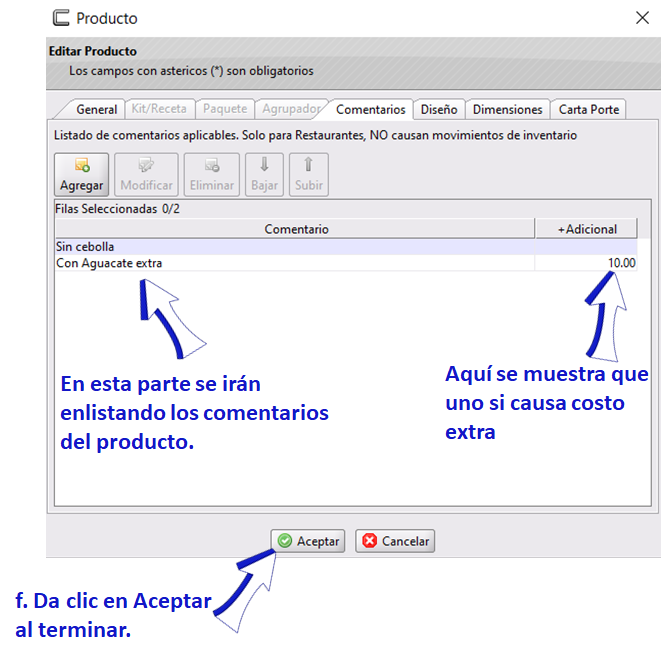This screenshot has height=657, width=661.
Task: Click the Cancelar button
Action: 395,541
